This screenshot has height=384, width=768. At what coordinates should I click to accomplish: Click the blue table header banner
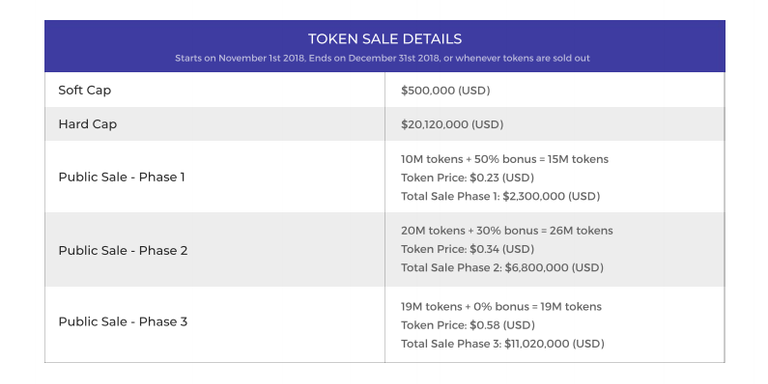coord(384,46)
